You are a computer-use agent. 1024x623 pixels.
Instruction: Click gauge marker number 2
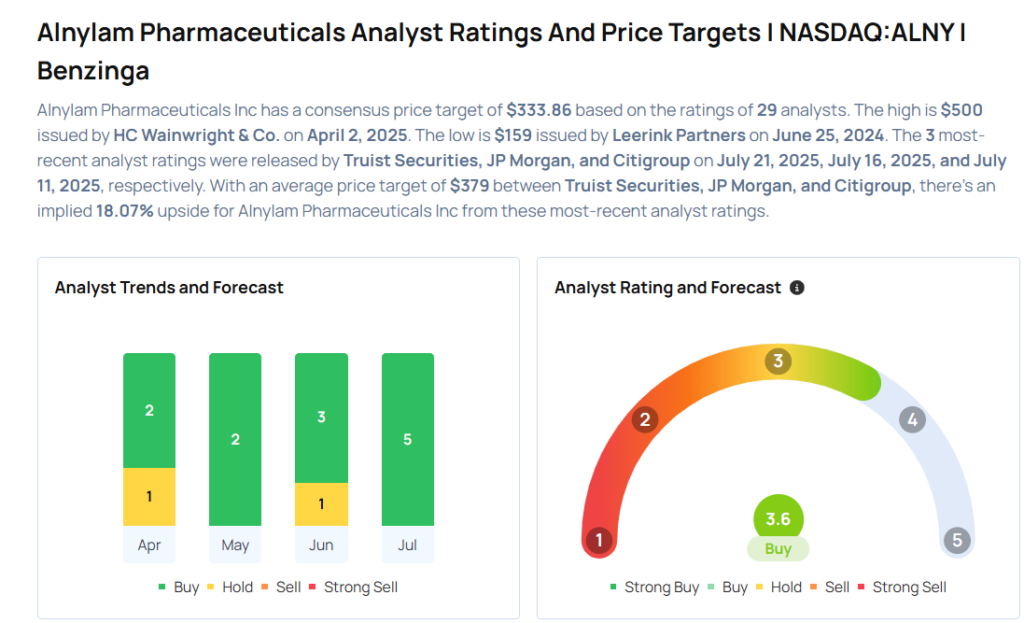(645, 419)
